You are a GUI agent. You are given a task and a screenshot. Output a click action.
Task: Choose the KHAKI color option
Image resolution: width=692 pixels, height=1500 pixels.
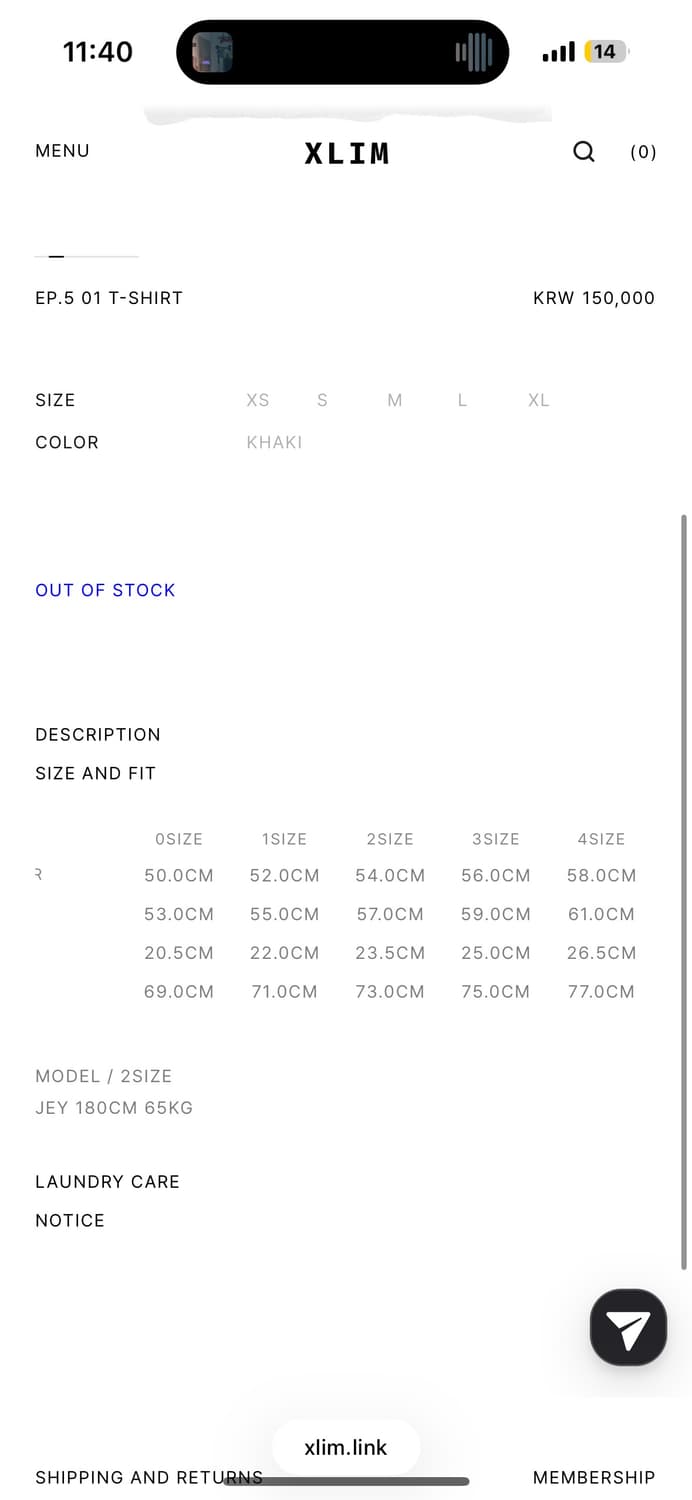274,442
